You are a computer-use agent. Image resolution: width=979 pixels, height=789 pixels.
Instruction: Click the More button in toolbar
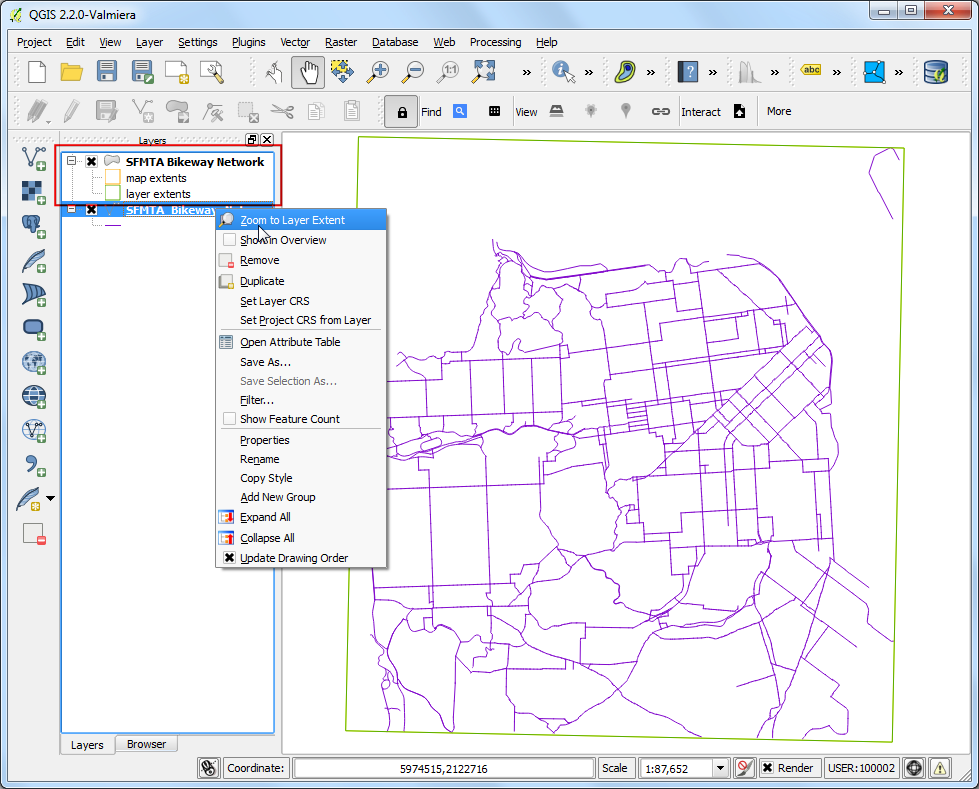pyautogui.click(x=779, y=111)
